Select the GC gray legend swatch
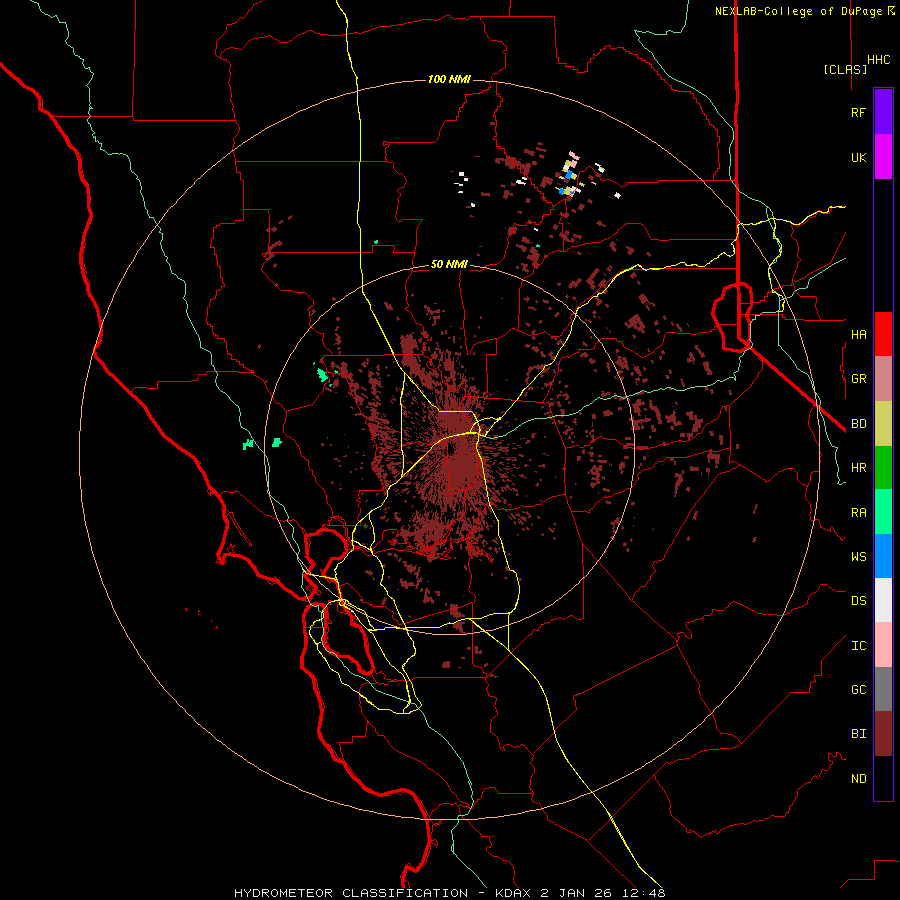This screenshot has width=900, height=900. (x=883, y=689)
